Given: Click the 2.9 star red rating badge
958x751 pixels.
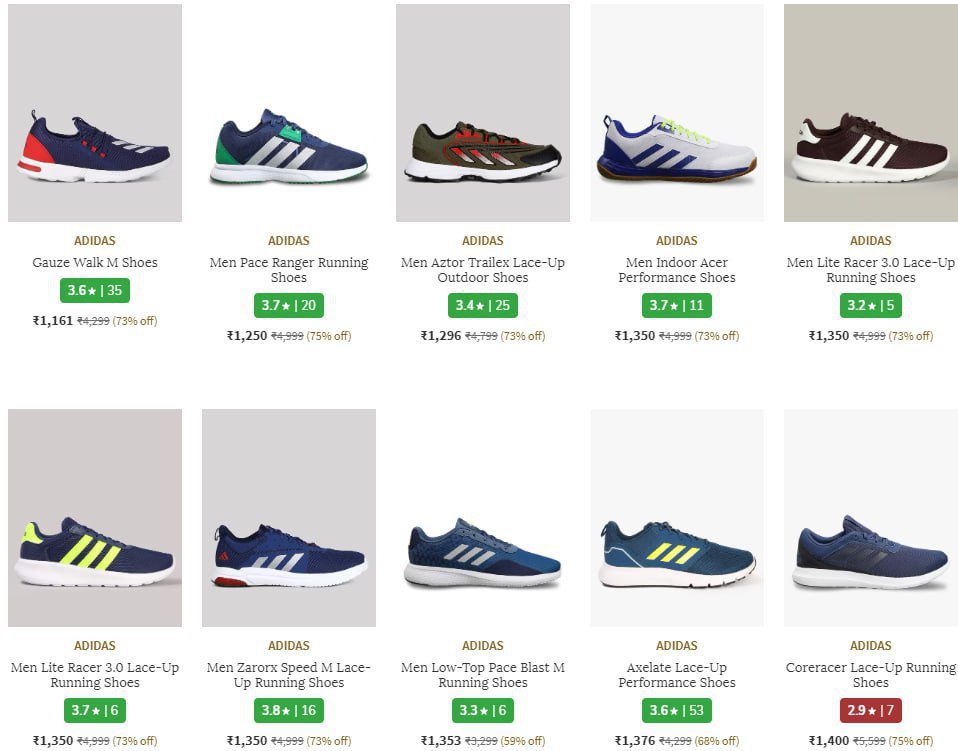Looking at the screenshot, I should 871,711.
